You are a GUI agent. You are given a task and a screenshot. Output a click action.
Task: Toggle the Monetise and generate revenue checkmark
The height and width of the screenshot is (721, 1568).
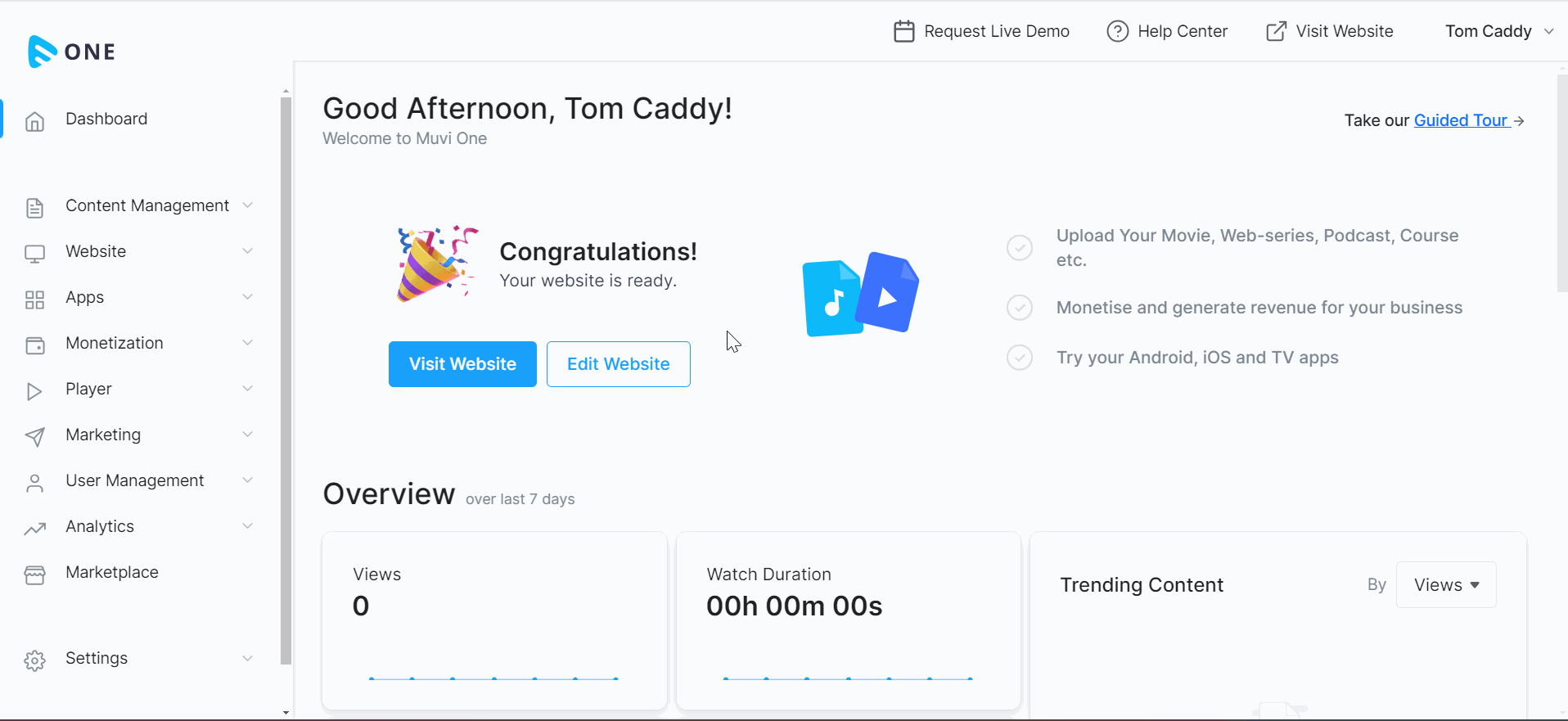[x=1019, y=308]
